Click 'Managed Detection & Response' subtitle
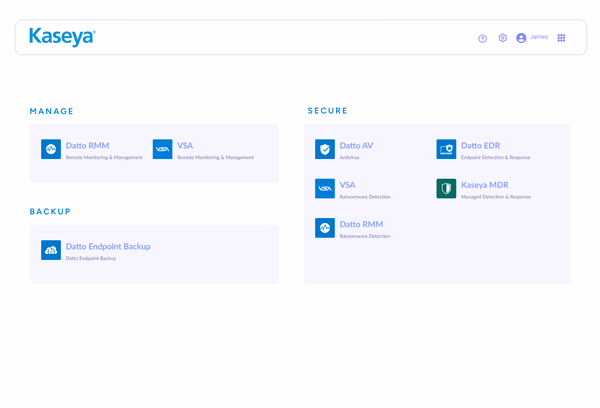Image resolution: width=600 pixels, height=408 pixels. [496, 197]
